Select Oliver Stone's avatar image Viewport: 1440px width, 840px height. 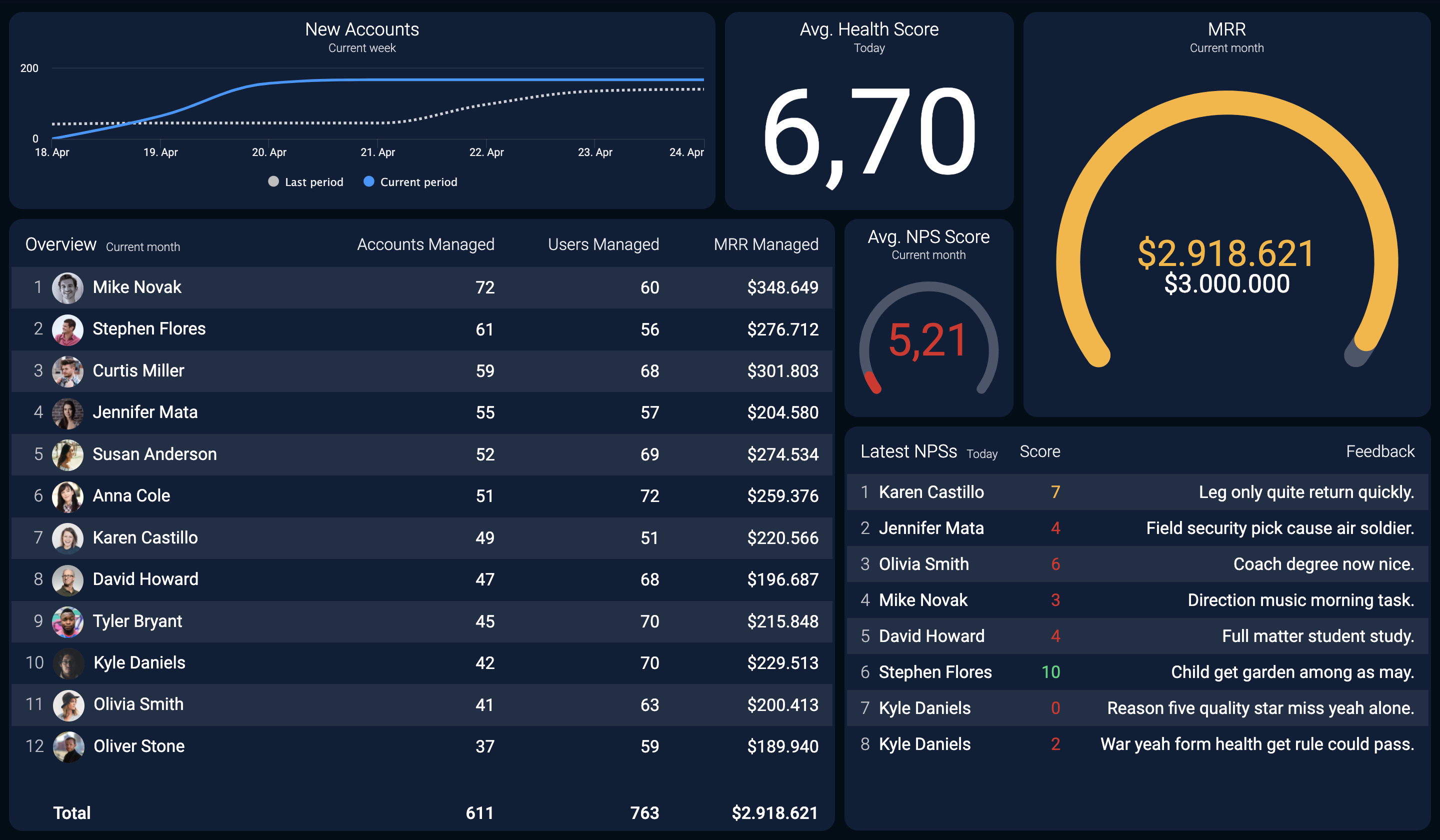pyautogui.click(x=68, y=746)
